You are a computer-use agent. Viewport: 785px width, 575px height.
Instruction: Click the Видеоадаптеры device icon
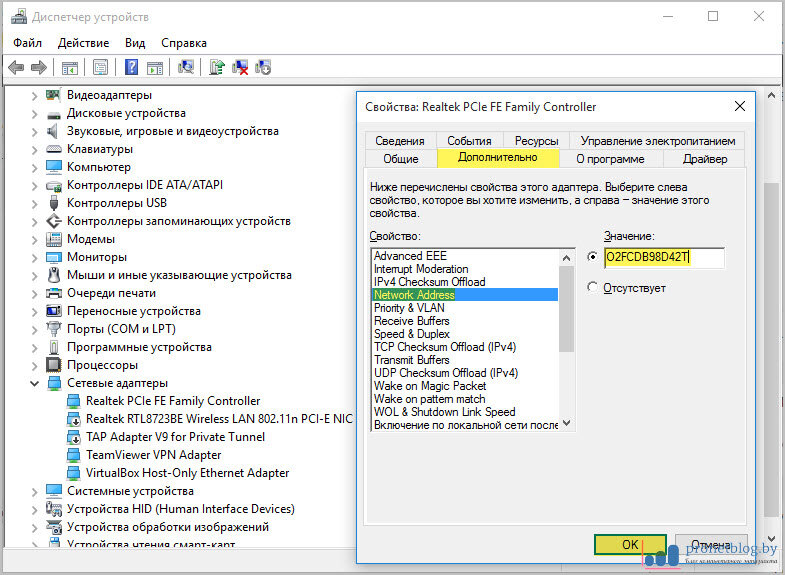53,95
